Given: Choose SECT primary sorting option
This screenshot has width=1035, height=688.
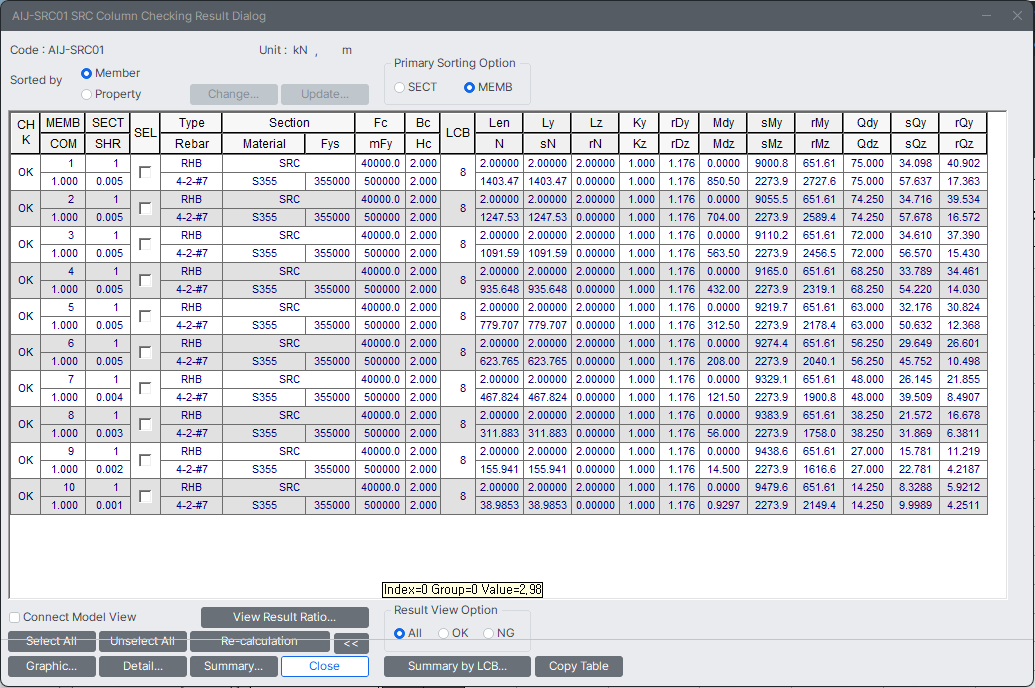Looking at the screenshot, I should point(399,87).
